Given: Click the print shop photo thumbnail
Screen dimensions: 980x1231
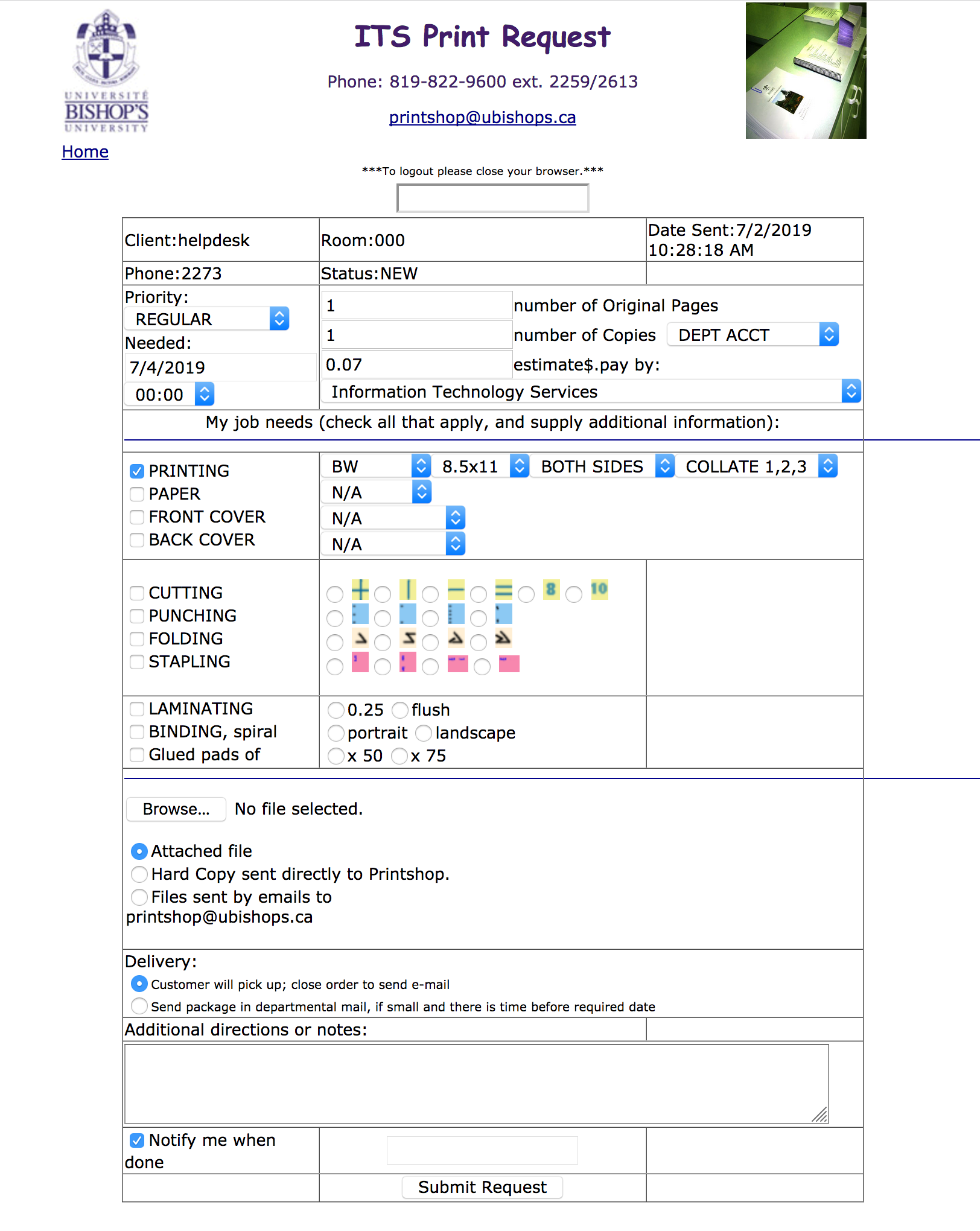Looking at the screenshot, I should pyautogui.click(x=806, y=71).
